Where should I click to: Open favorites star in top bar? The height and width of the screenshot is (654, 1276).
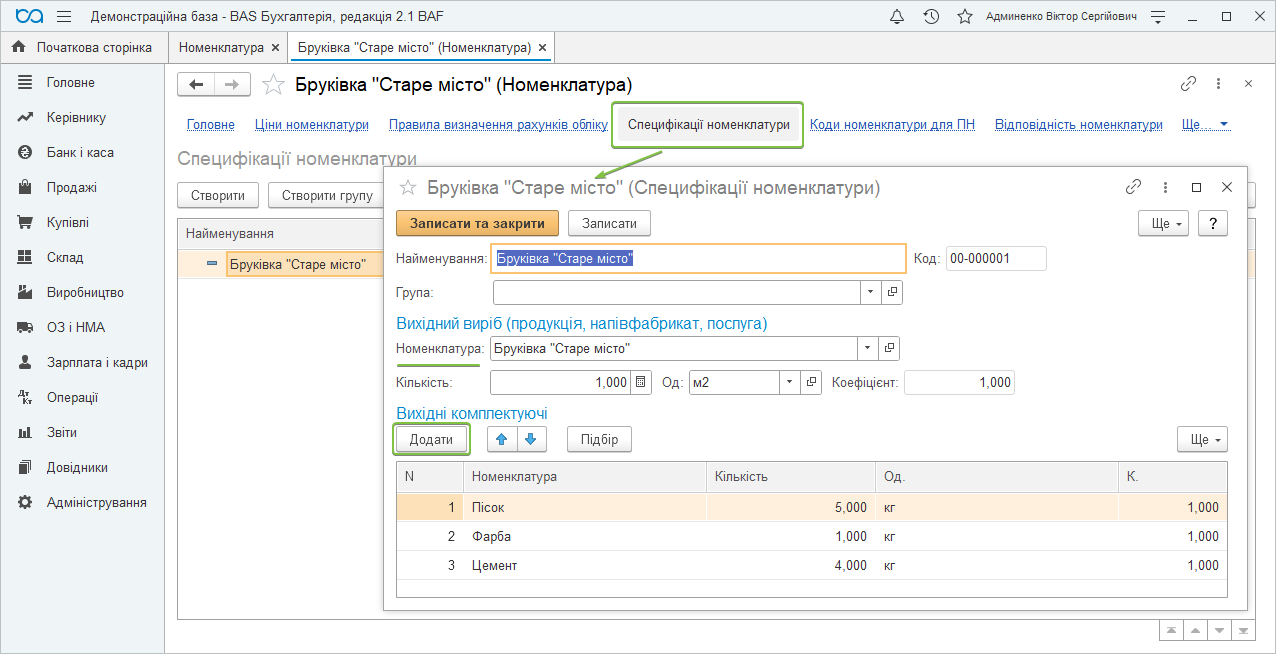(x=964, y=17)
